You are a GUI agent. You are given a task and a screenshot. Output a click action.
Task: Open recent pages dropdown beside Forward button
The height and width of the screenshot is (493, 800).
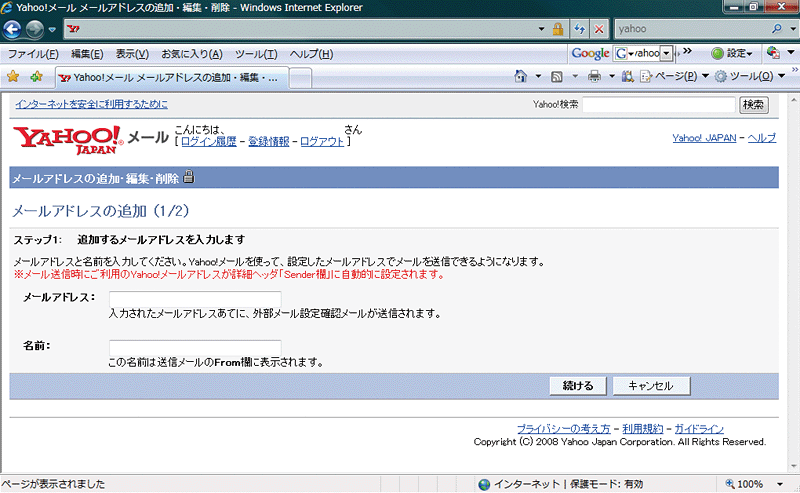click(52, 30)
